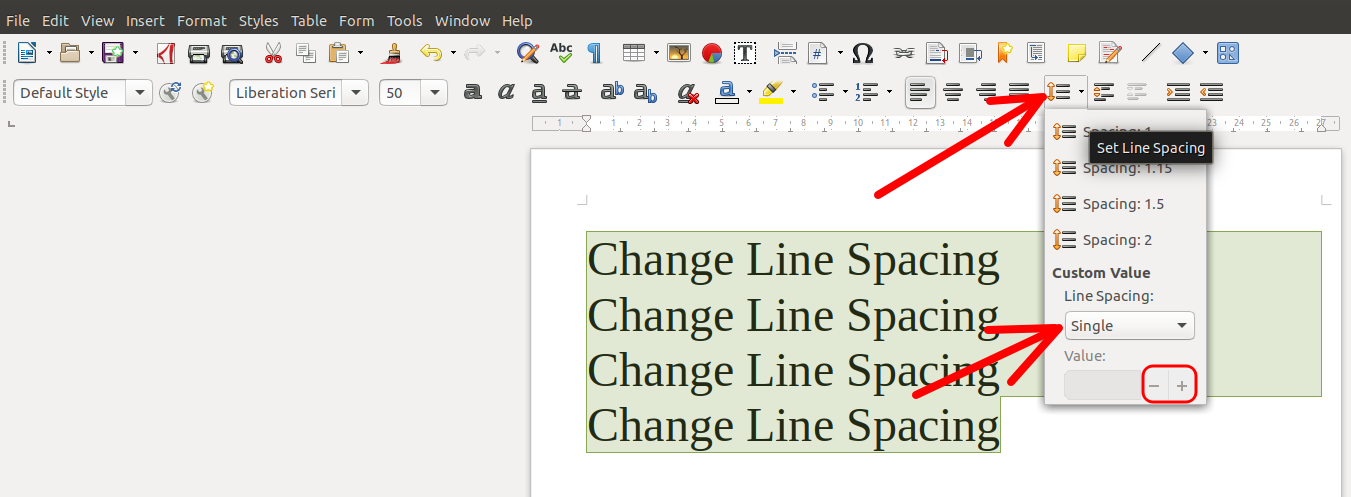This screenshot has height=497, width=1351.
Task: Insert a chart
Action: click(x=712, y=52)
